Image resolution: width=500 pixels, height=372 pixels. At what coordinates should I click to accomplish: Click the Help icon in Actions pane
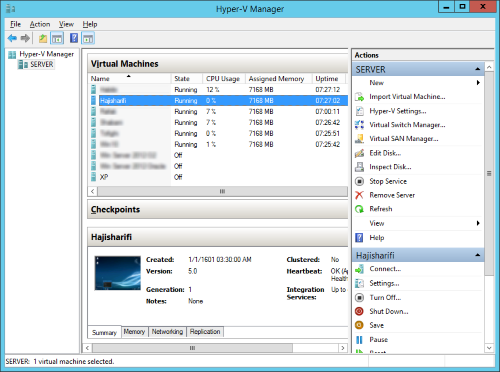[x=359, y=238]
